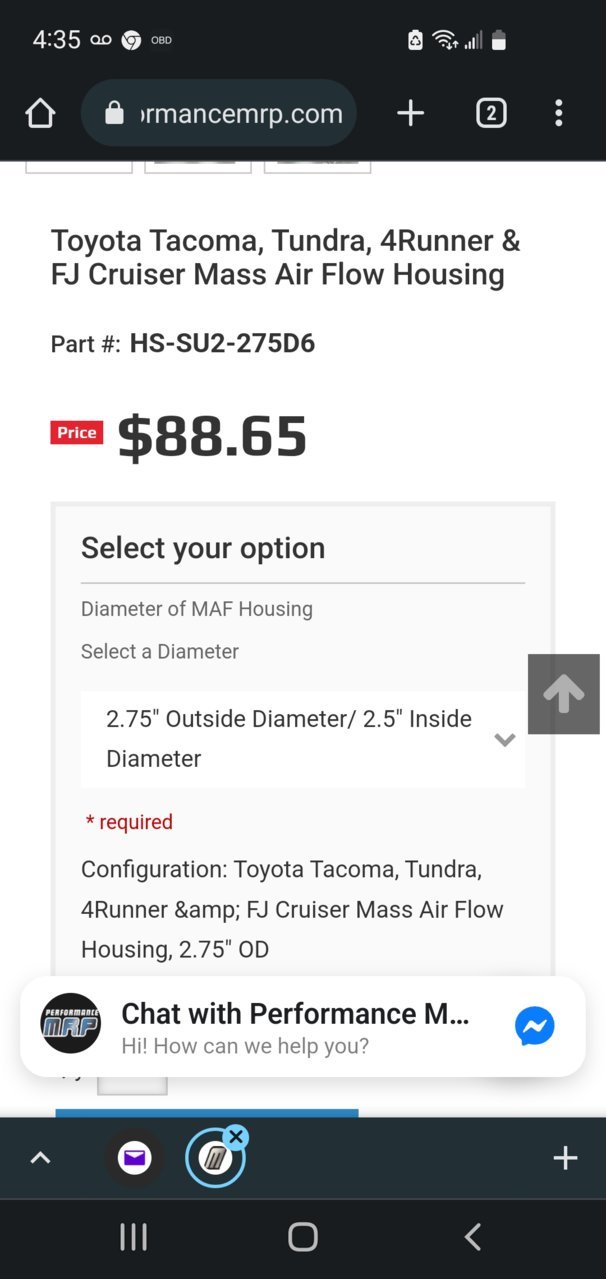The height and width of the screenshot is (1279, 606).
Task: Open the Messenger chat icon
Action: tap(535, 1026)
